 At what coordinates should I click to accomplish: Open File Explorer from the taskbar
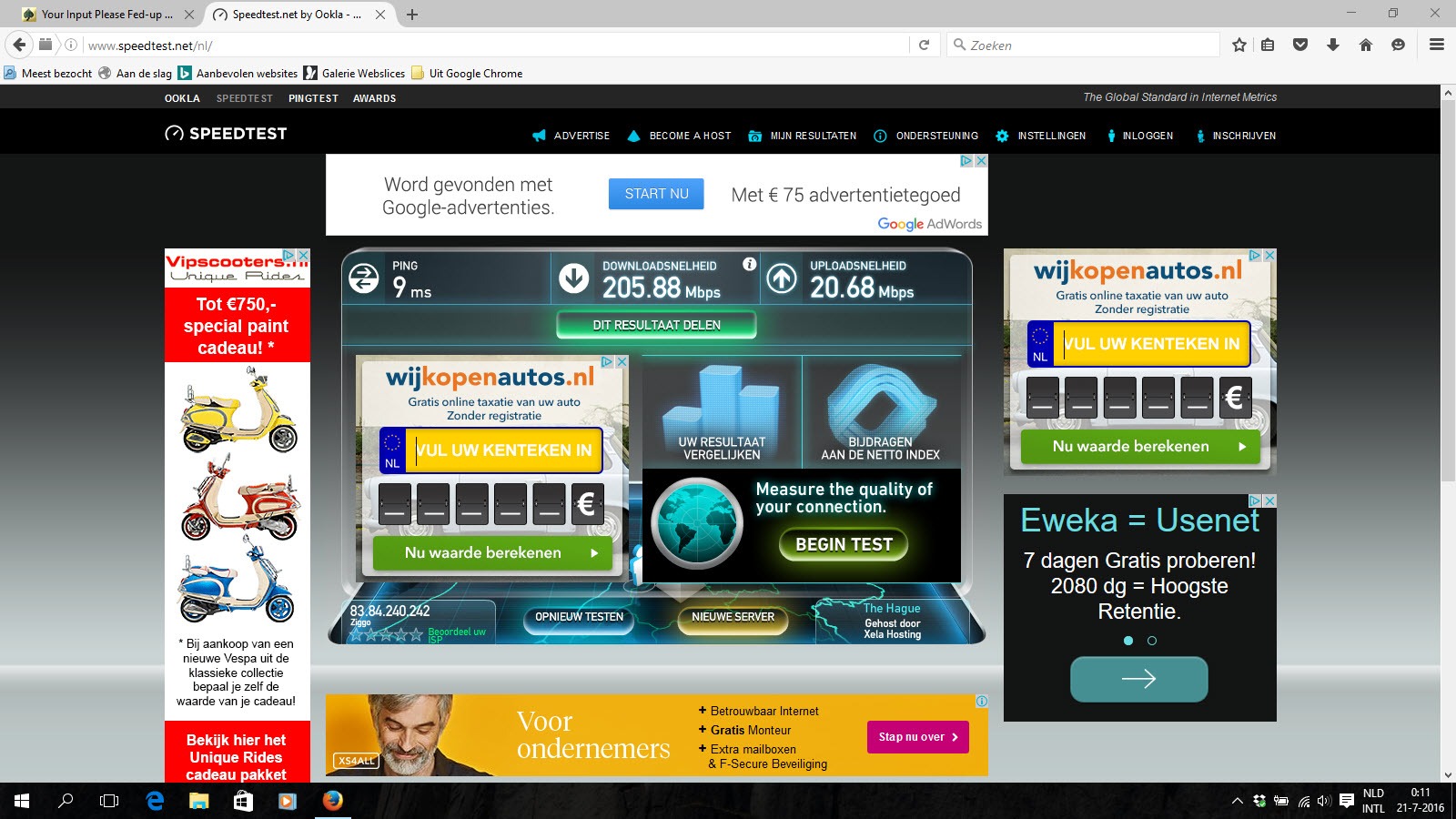click(x=198, y=801)
